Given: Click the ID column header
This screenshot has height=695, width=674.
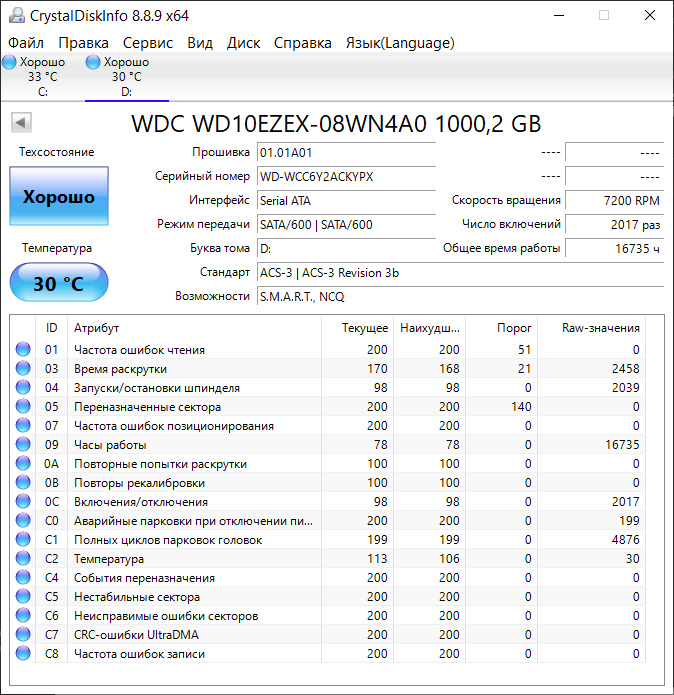Looking at the screenshot, I should pos(51,328).
